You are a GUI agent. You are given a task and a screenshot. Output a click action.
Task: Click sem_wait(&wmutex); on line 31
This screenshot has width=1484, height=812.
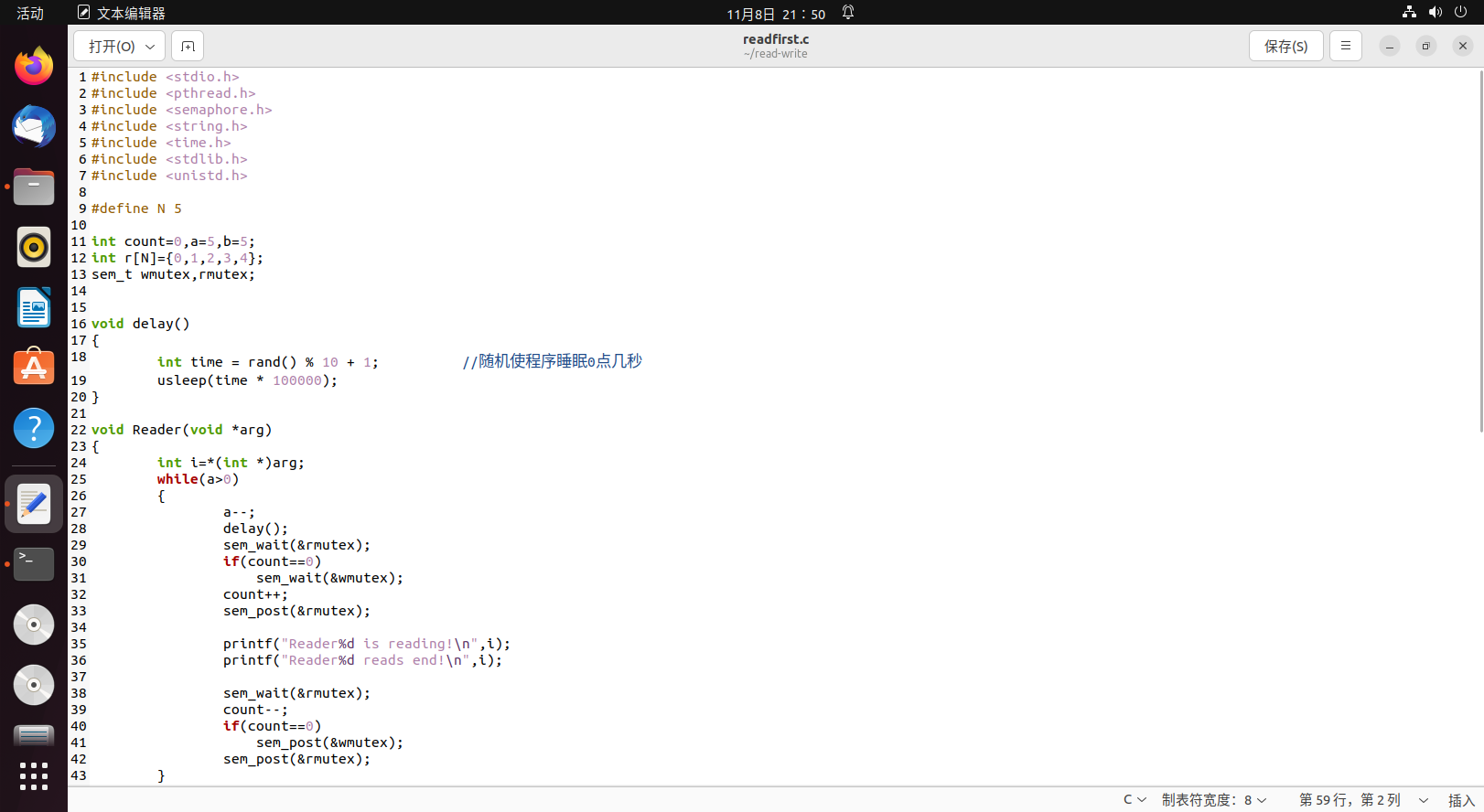pos(329,578)
